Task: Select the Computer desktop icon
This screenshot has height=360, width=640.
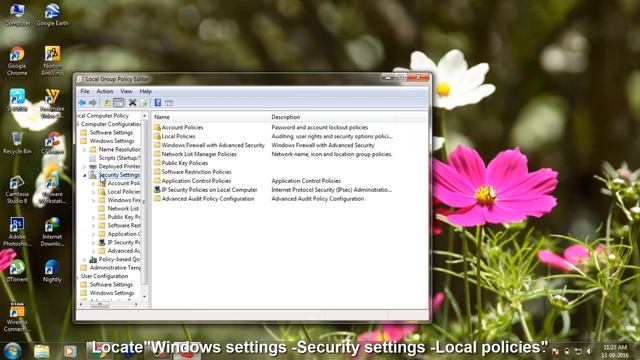Action: [x=17, y=15]
